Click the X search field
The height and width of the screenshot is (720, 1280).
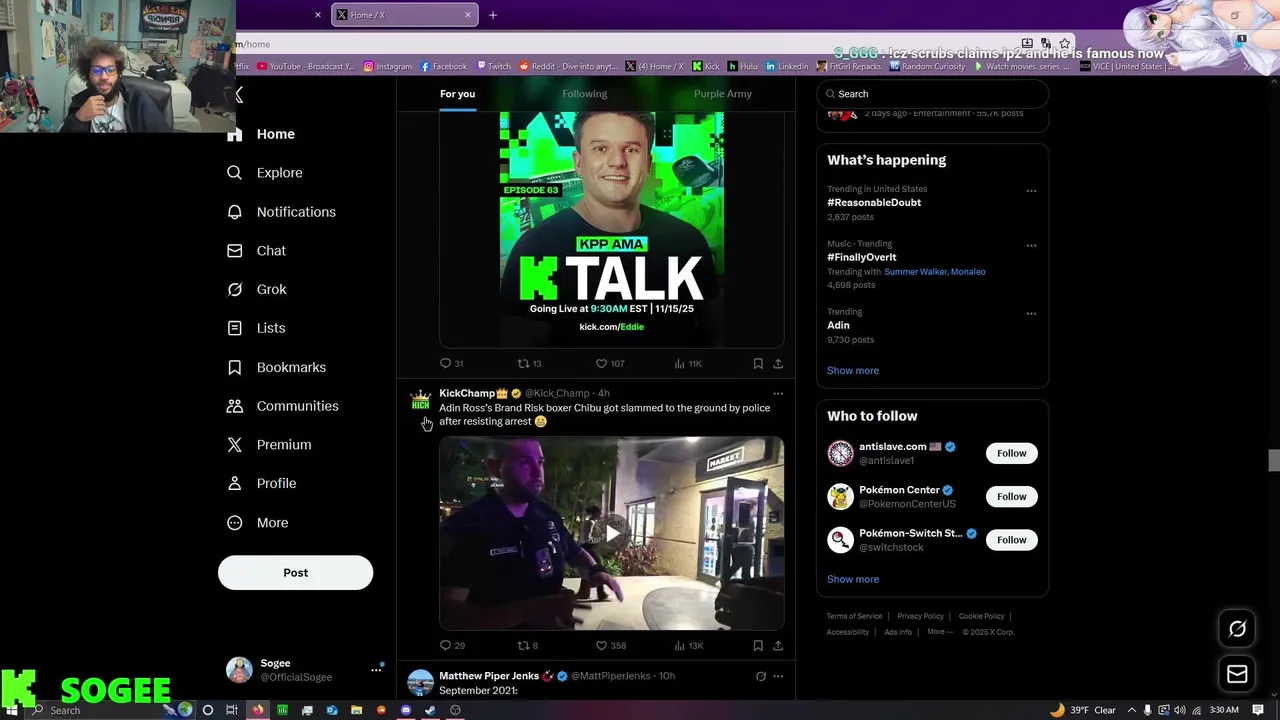tap(932, 94)
